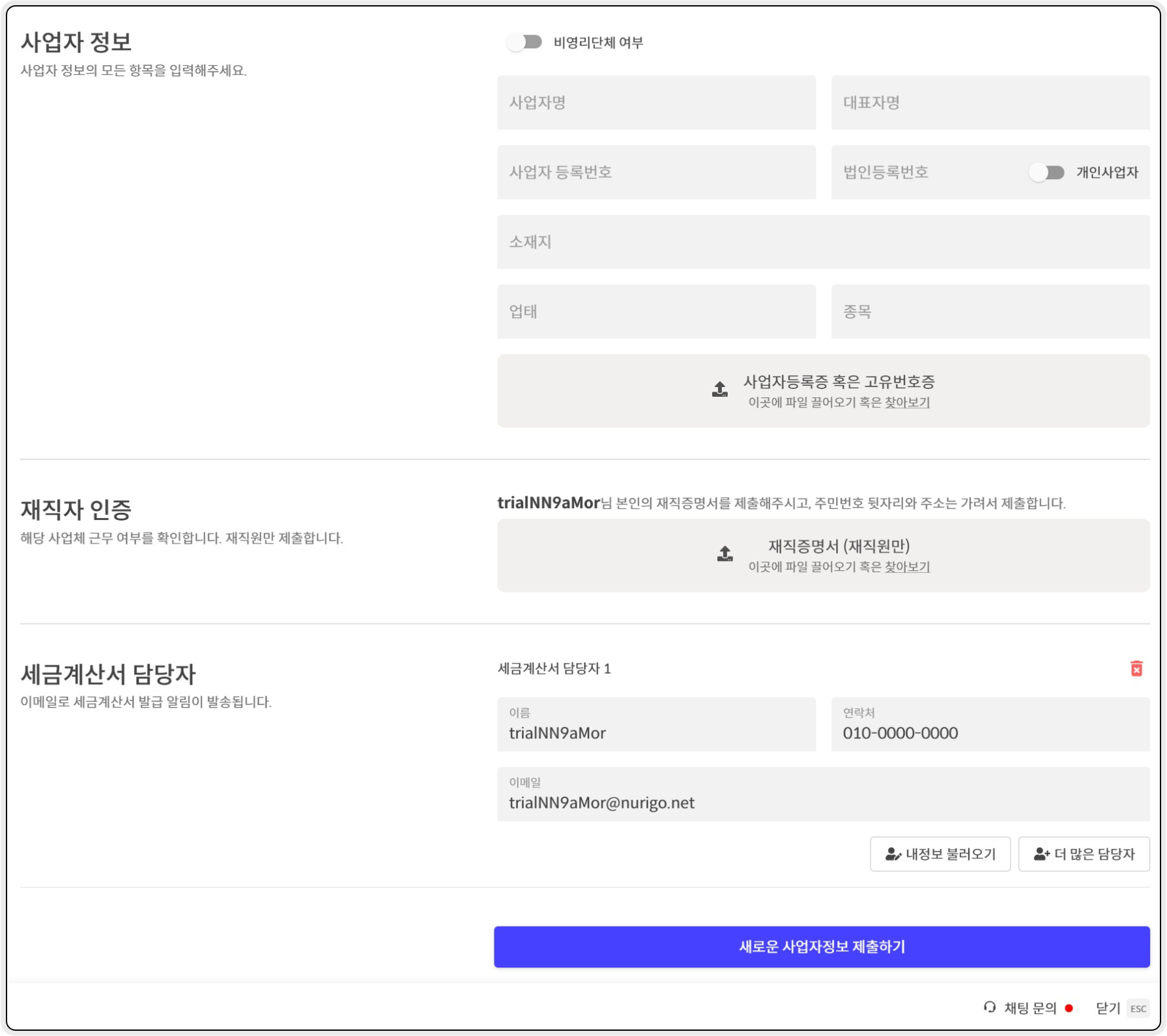Click the 업태 input field
Image resolution: width=1167 pixels, height=1036 pixels.
[x=656, y=312]
